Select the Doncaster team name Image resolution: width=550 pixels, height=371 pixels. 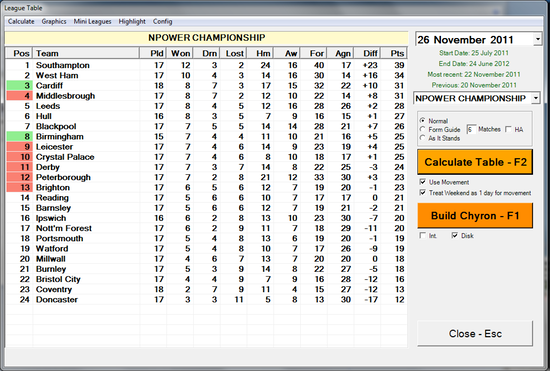click(x=57, y=299)
